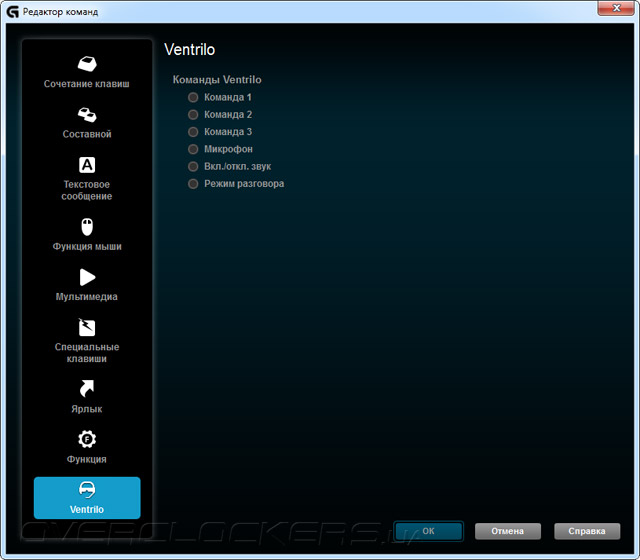Click the Вкл./откл. звук label text
640x560 pixels.
pyautogui.click(x=238, y=166)
